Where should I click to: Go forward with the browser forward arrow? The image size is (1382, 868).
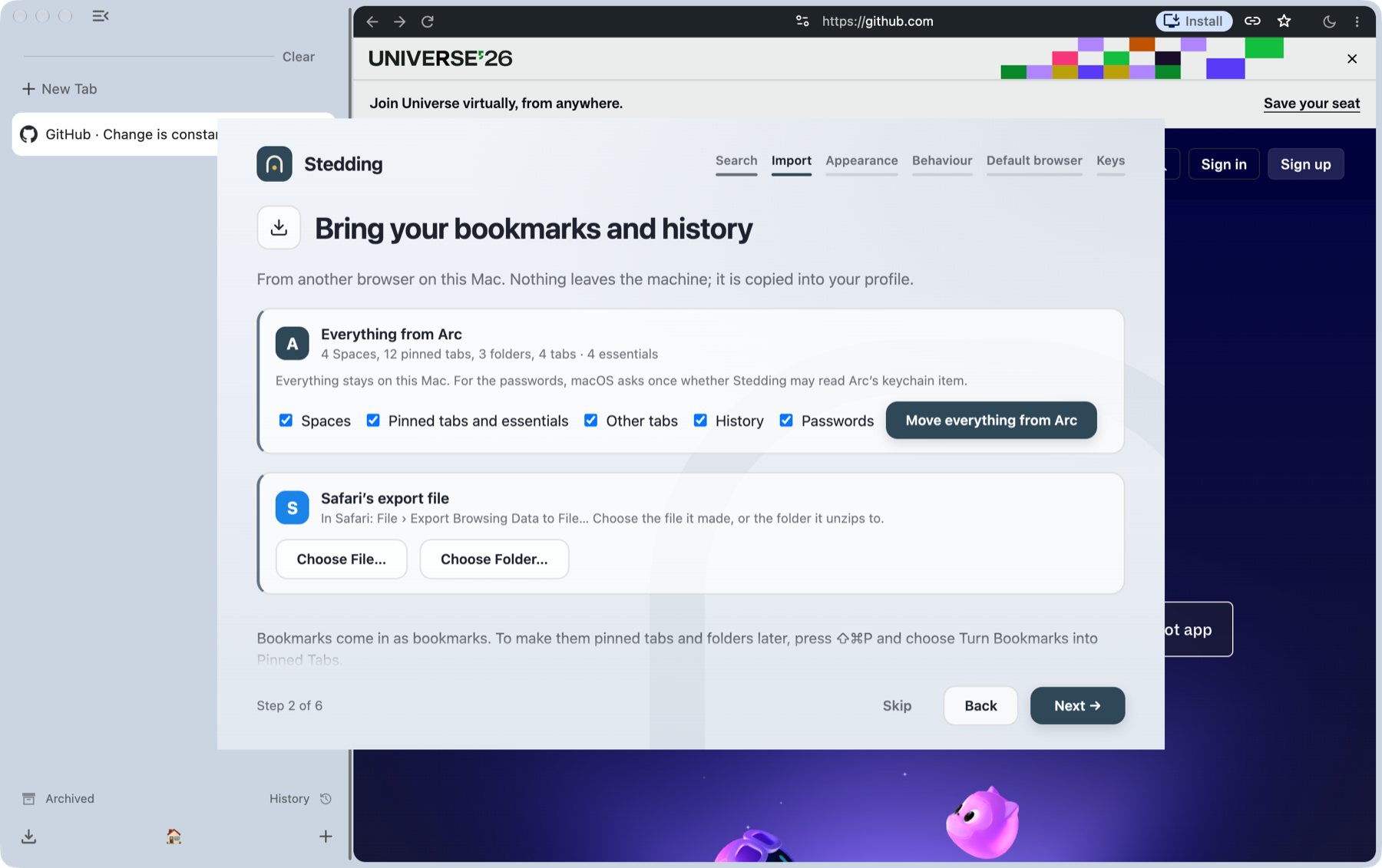[400, 21]
